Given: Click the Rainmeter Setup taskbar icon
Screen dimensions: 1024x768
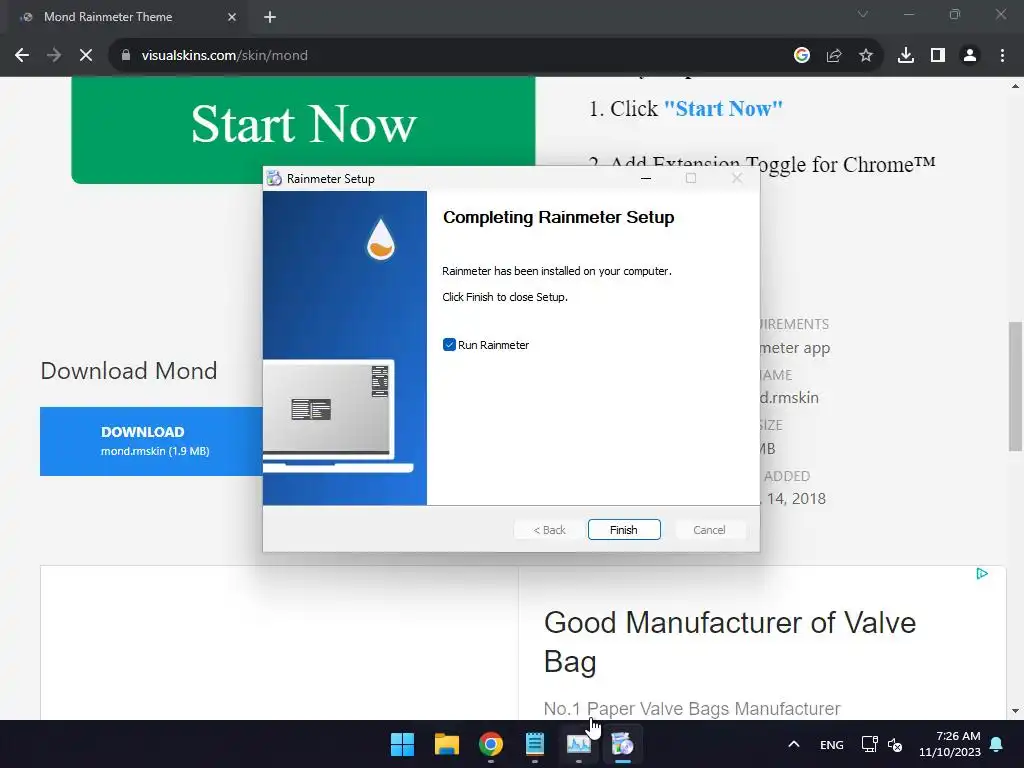Looking at the screenshot, I should point(622,744).
